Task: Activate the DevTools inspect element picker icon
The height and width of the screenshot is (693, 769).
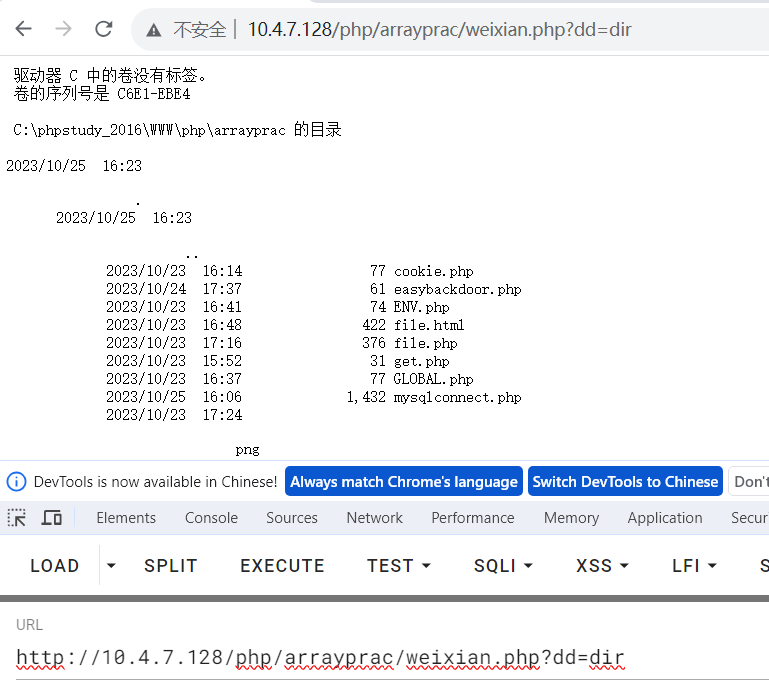Action: (x=17, y=518)
